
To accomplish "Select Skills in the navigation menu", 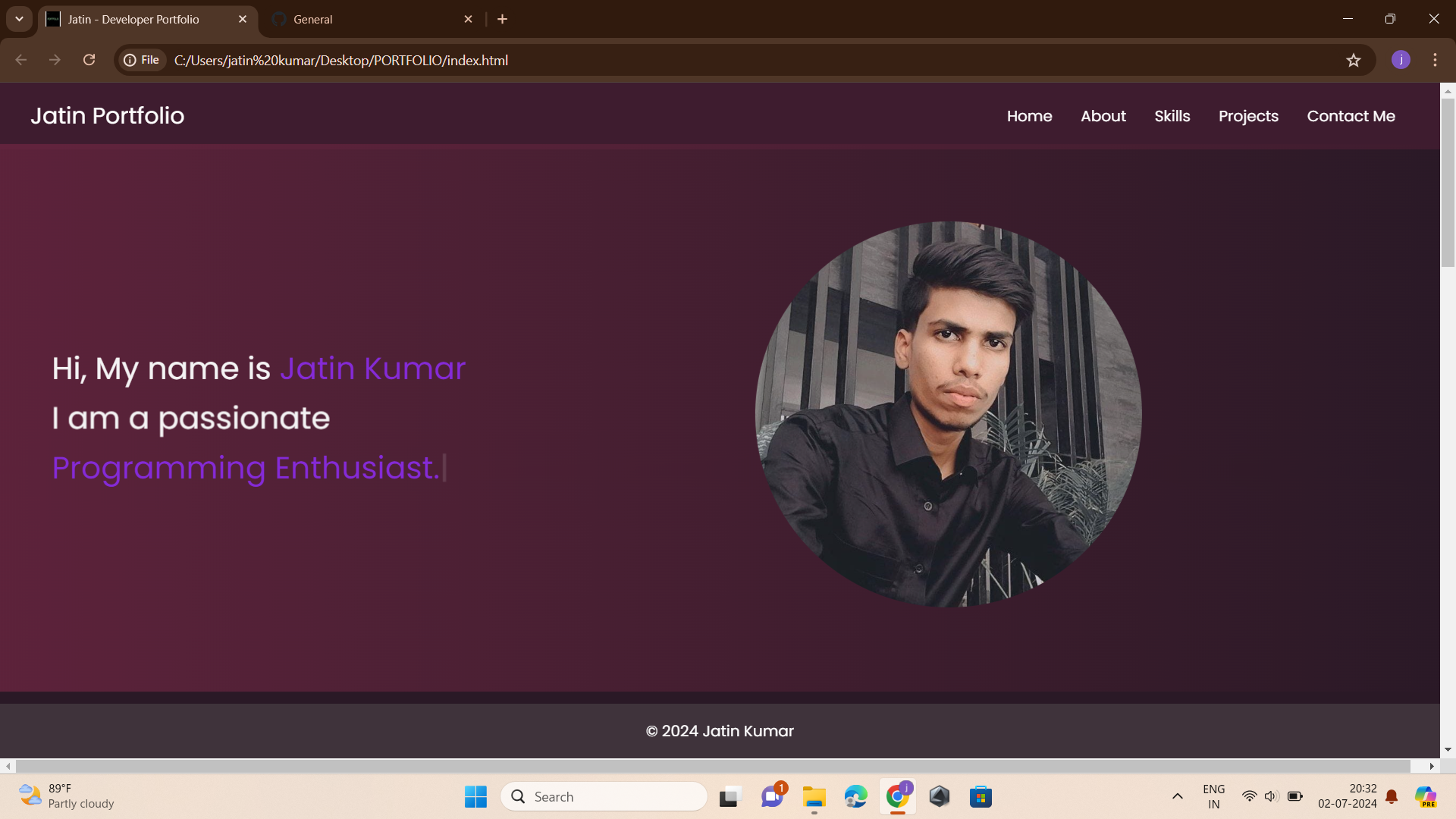I will click(x=1172, y=116).
